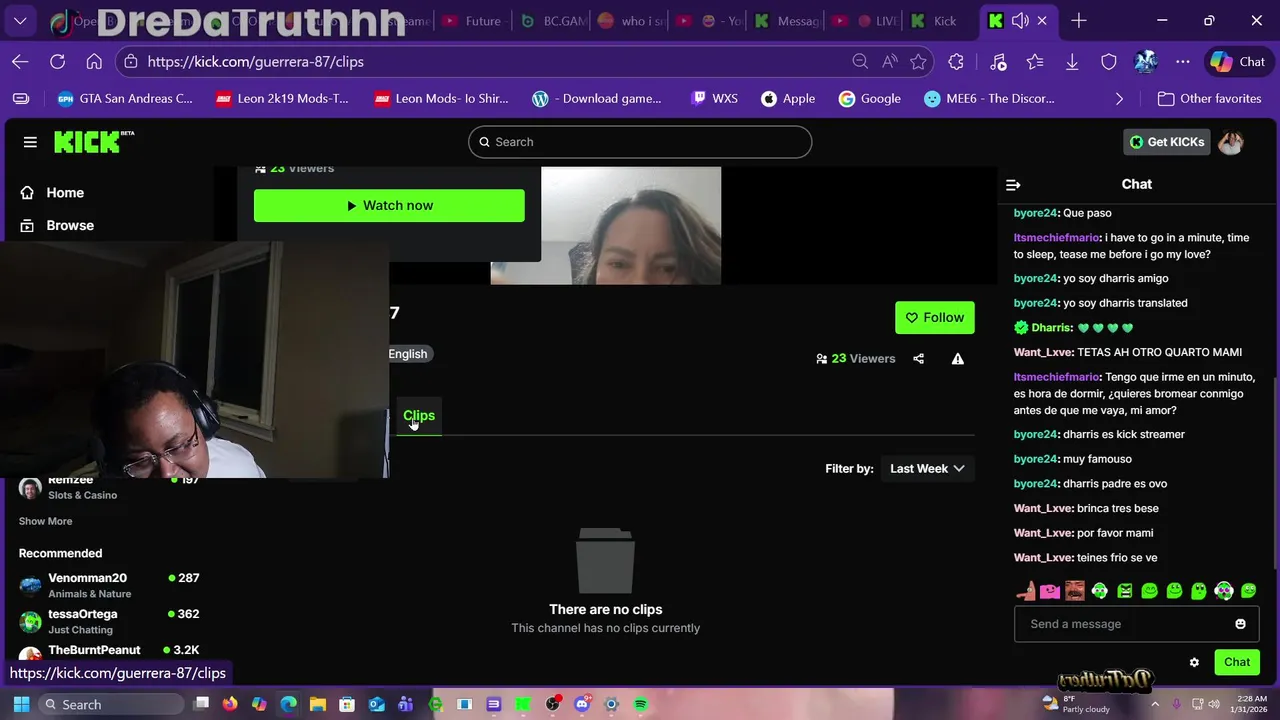Click the Kick logo
The width and height of the screenshot is (1280, 720).
pyautogui.click(x=93, y=142)
